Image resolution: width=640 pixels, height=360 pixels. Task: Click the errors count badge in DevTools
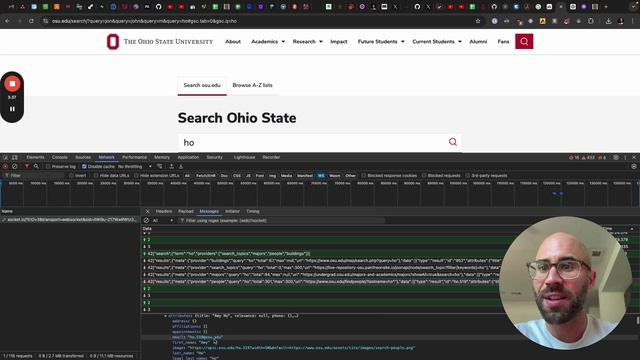coord(574,158)
